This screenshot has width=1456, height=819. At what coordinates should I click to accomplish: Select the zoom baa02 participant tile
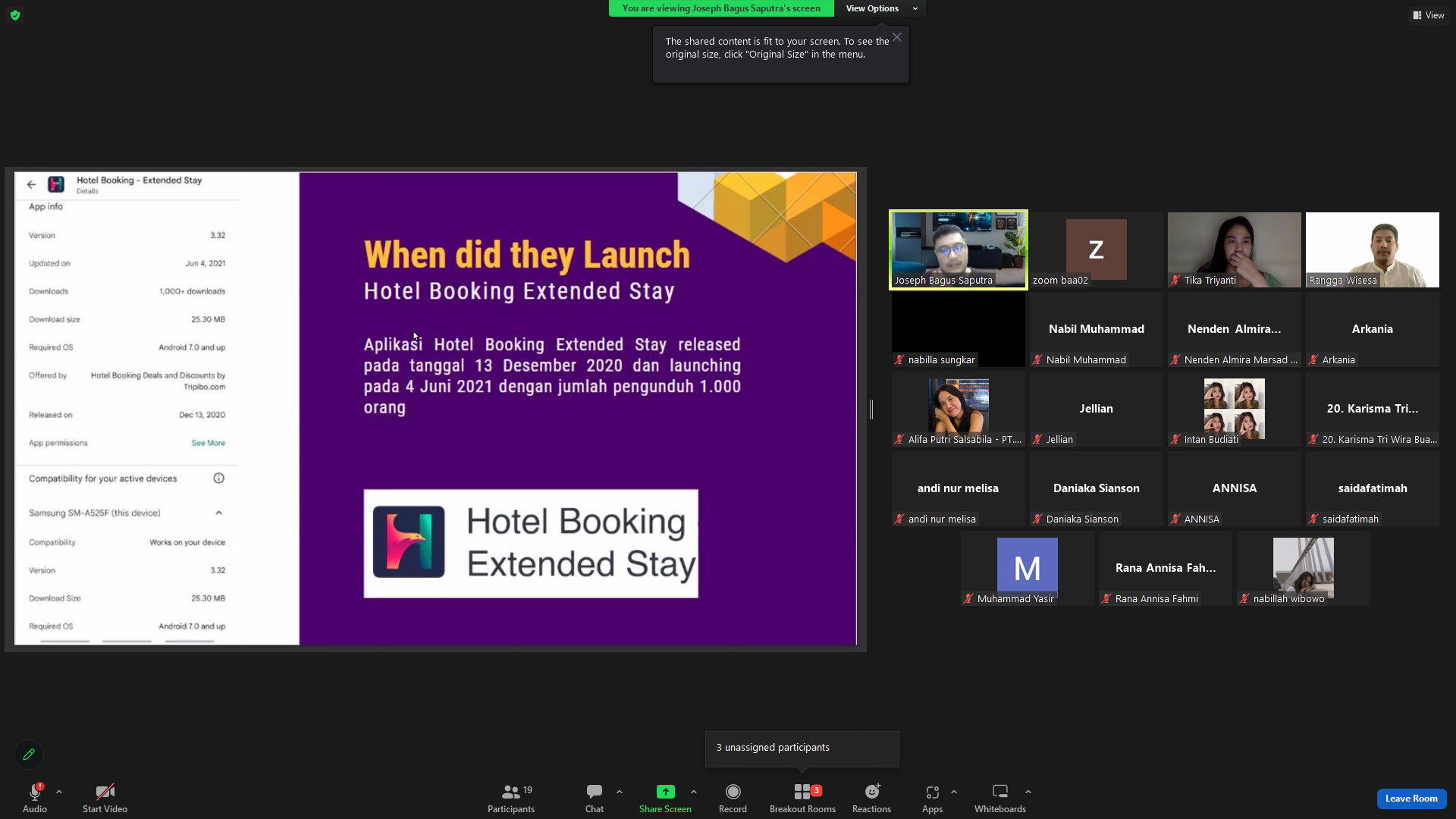click(x=1097, y=249)
